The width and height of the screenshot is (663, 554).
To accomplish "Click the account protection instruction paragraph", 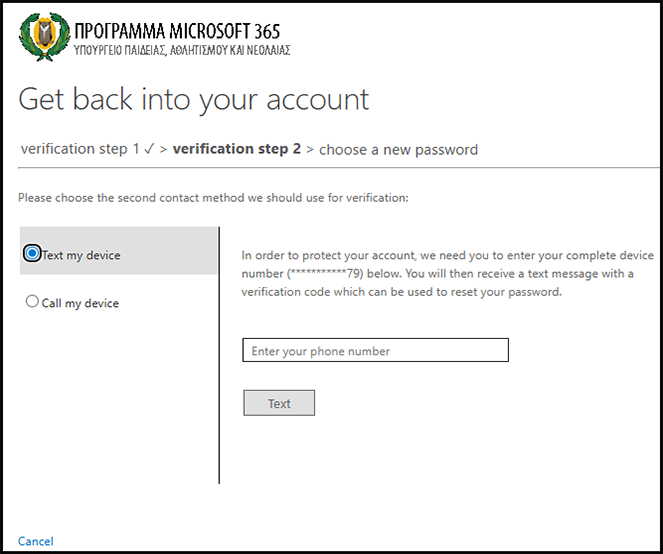I will (447, 274).
